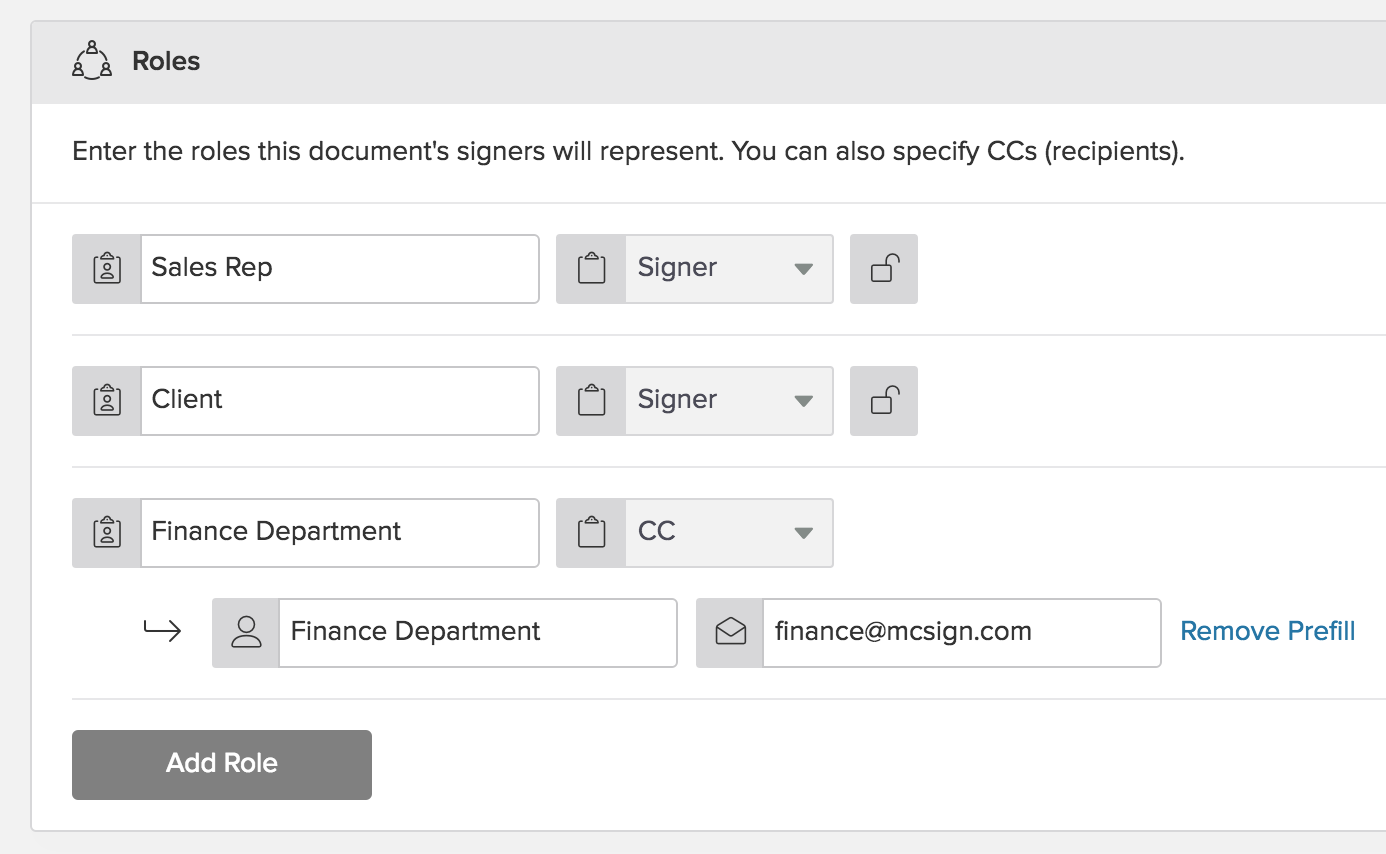The height and width of the screenshot is (854, 1386).
Task: Click the Remove Prefill link
Action: [1268, 631]
